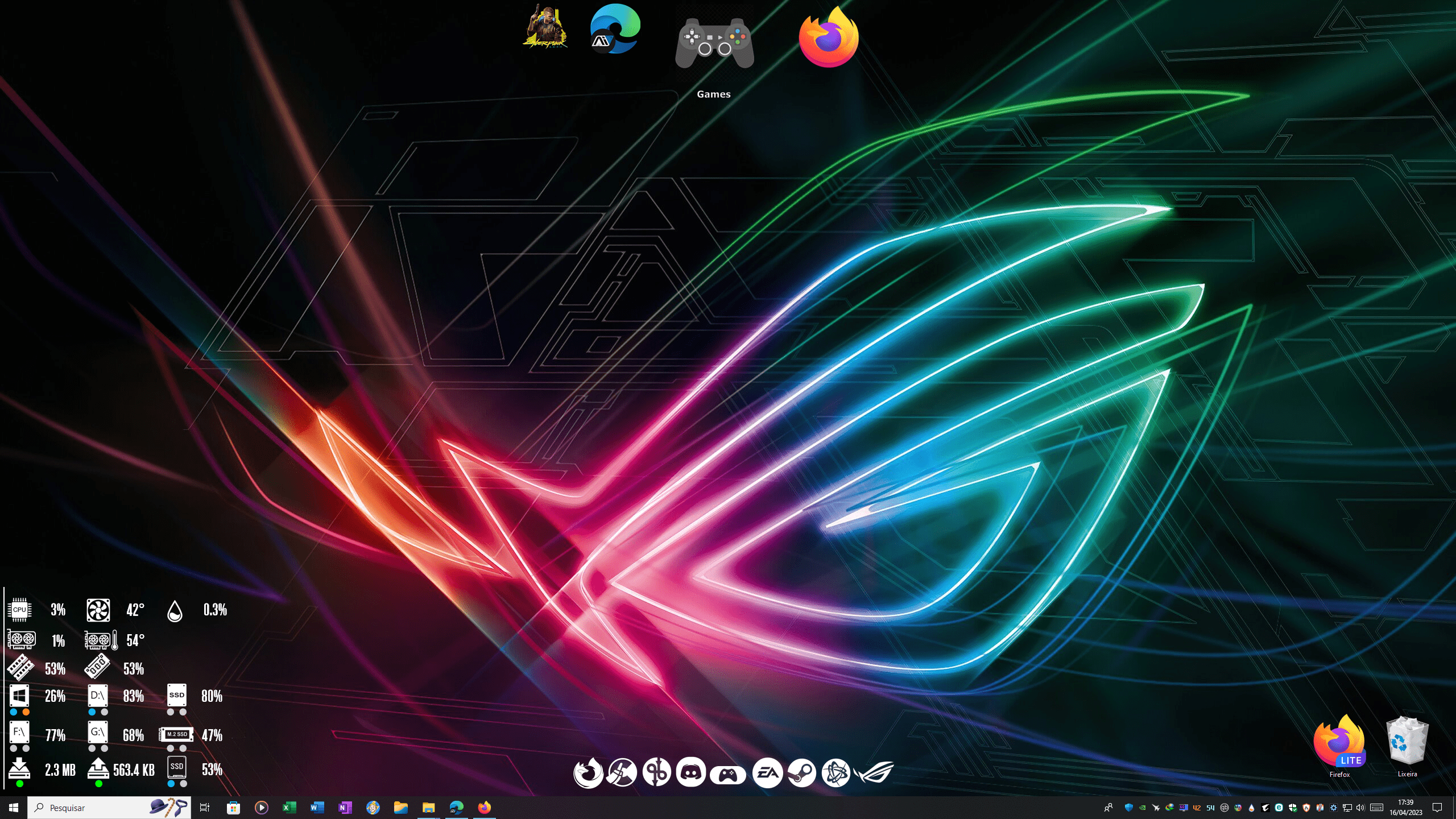
Task: Click the GPU usage widget icon
Action: click(22, 640)
